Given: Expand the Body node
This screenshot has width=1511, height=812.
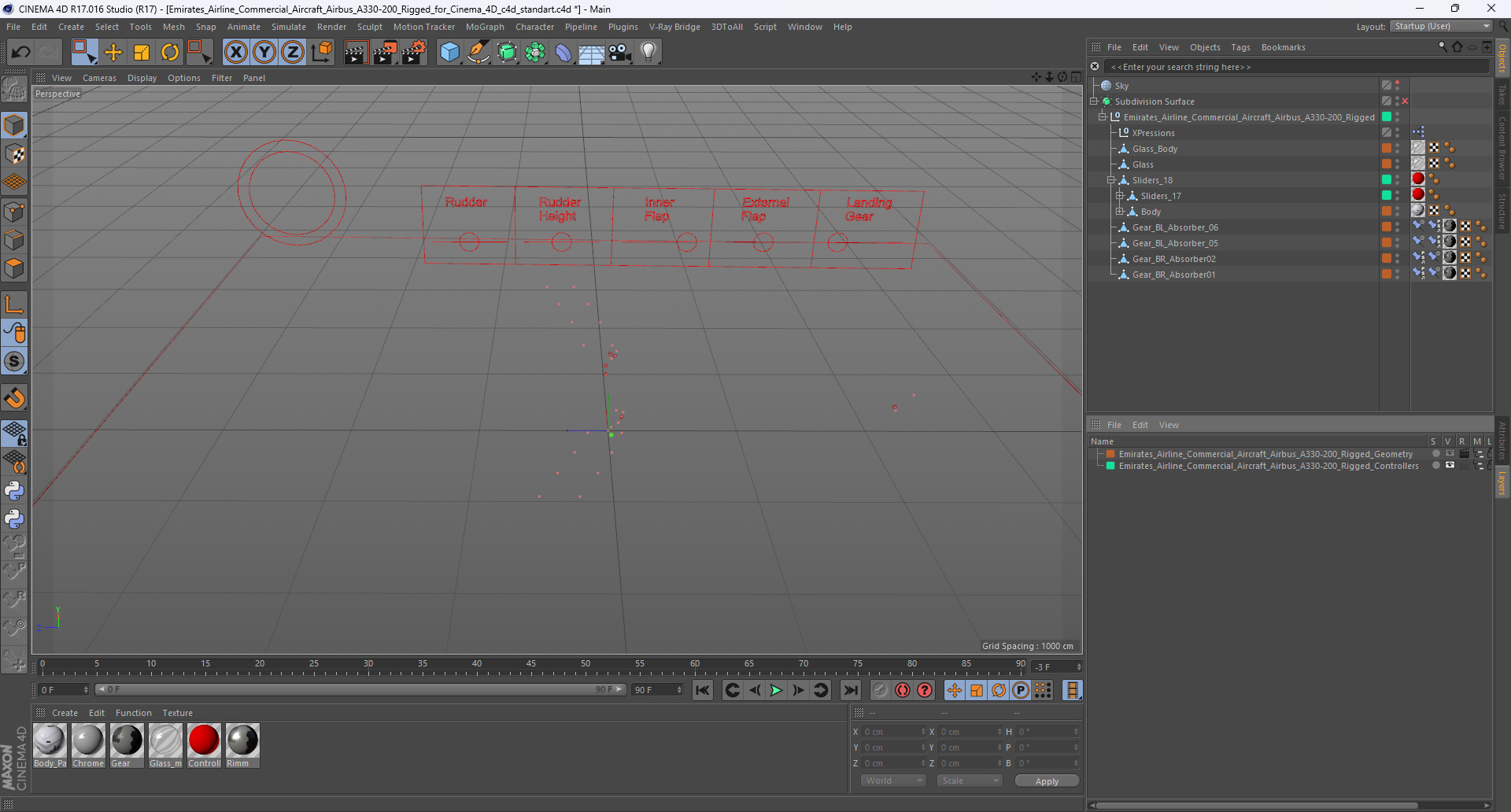Looking at the screenshot, I should click(1120, 212).
